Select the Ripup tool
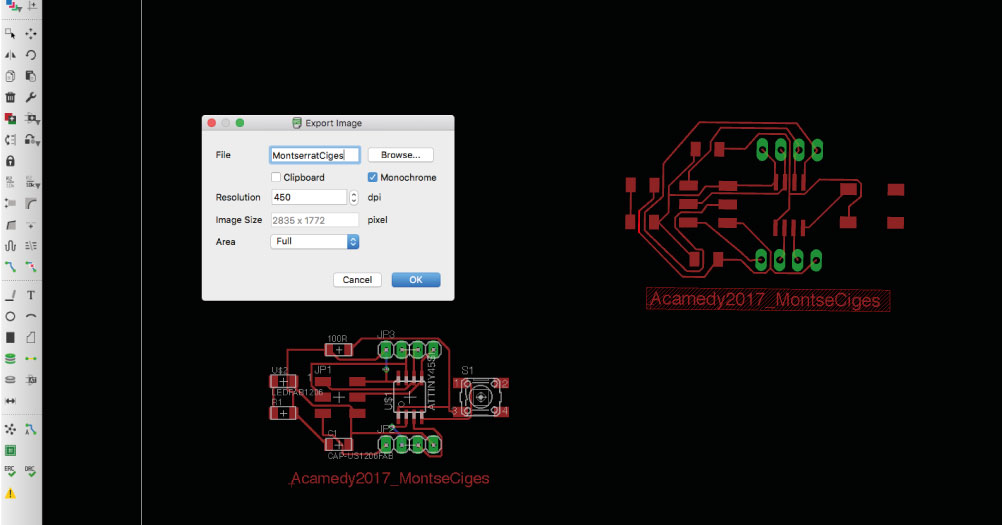Screen dimensions: 1002x525 [x=31, y=266]
